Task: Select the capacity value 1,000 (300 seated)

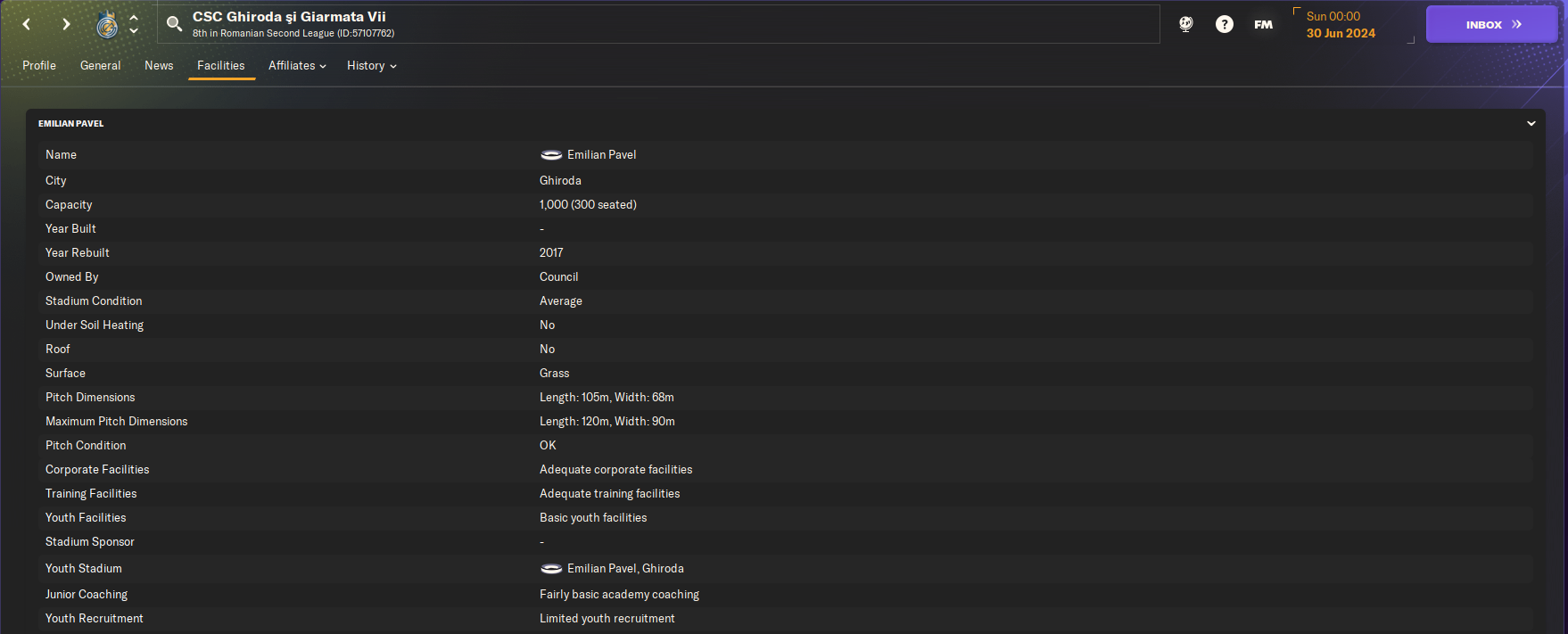Action: tap(588, 205)
